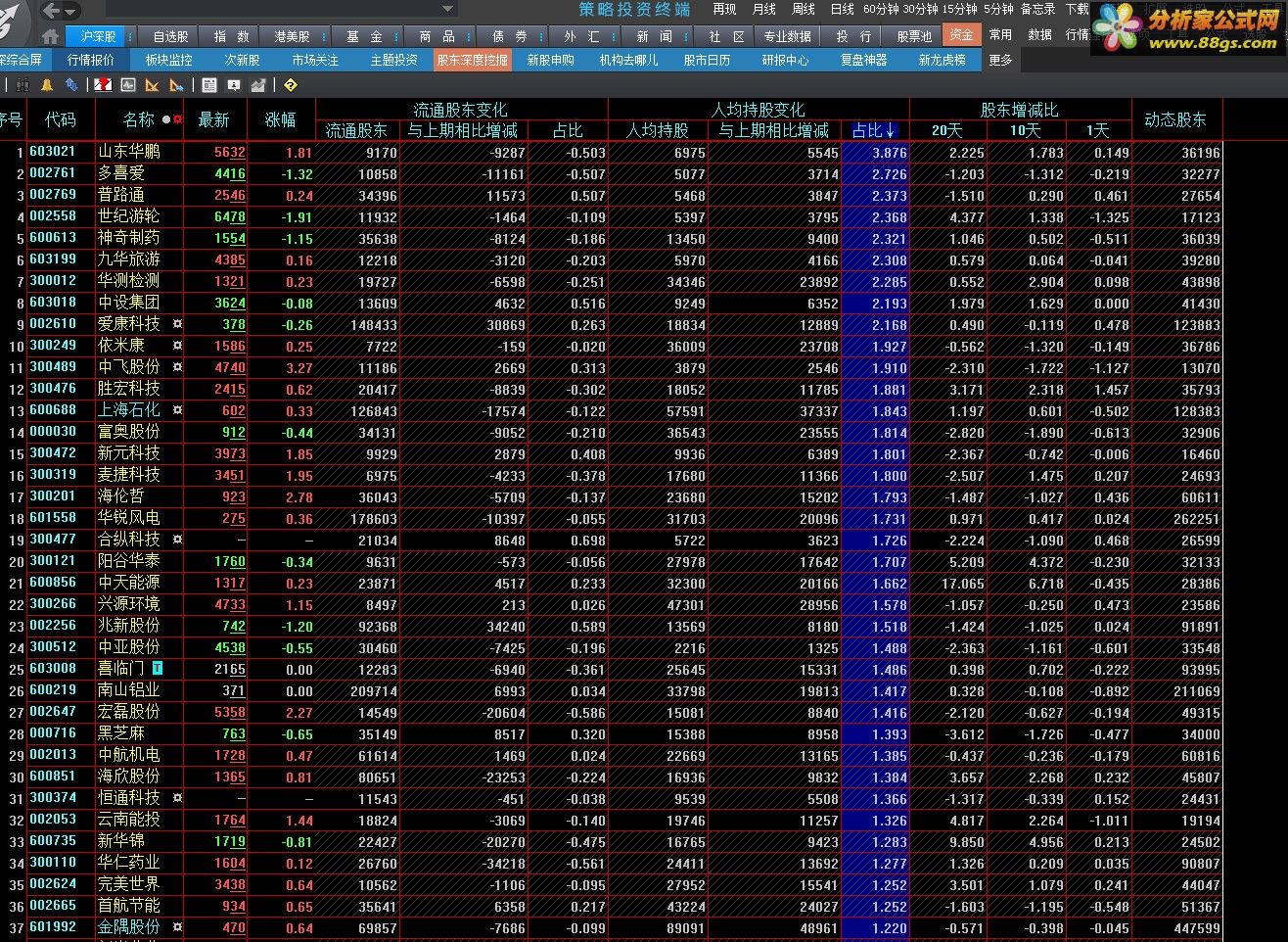1288x942 pixels.
Task: Click the 常用 menu item
Action: 1000,34
